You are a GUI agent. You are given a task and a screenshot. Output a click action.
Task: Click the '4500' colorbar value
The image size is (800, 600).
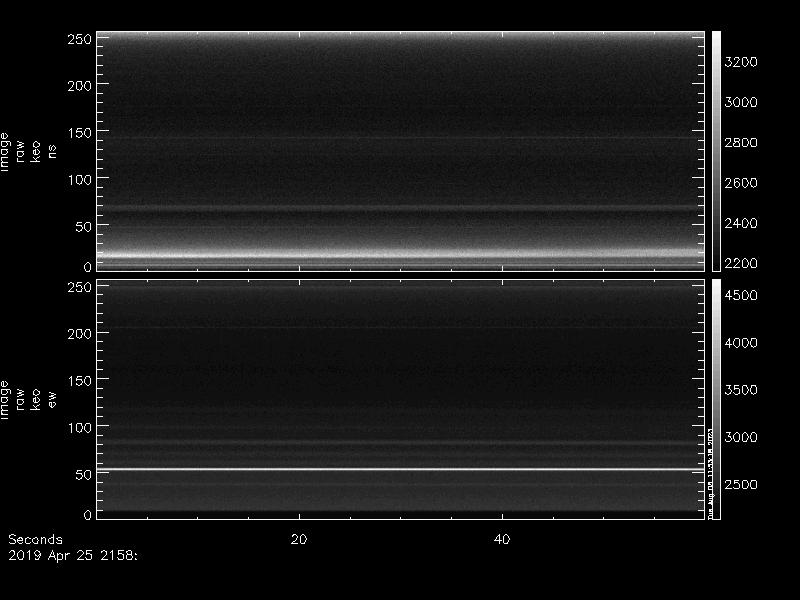point(741,295)
